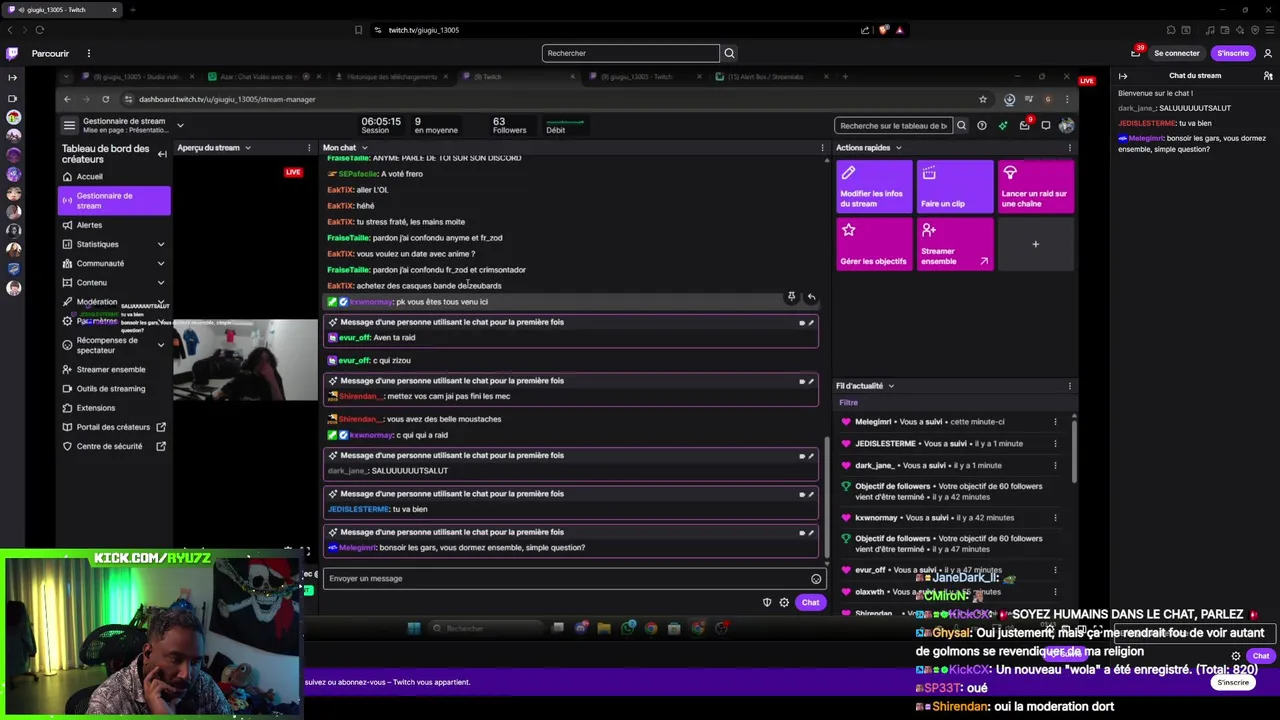The height and width of the screenshot is (720, 1280).
Task: Click the Filtre link in activity feed
Action: [x=848, y=402]
